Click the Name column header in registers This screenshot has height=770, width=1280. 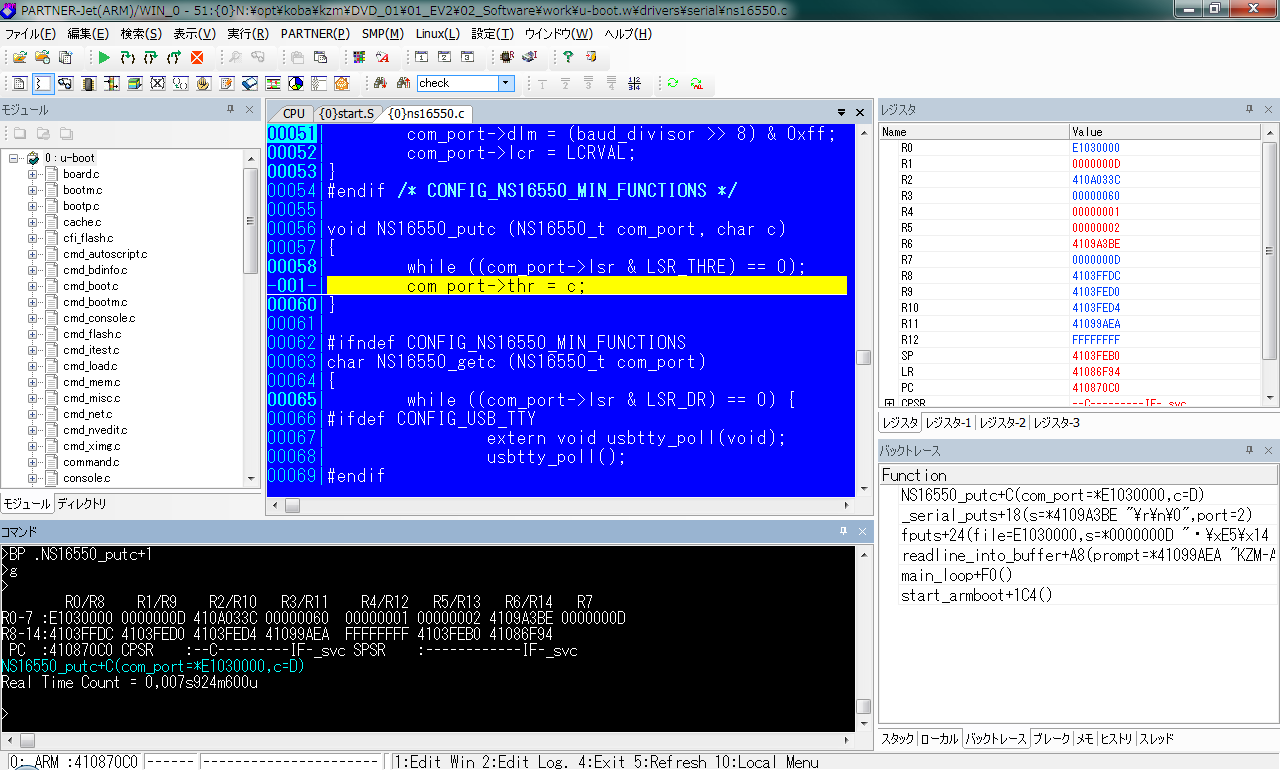pos(974,132)
